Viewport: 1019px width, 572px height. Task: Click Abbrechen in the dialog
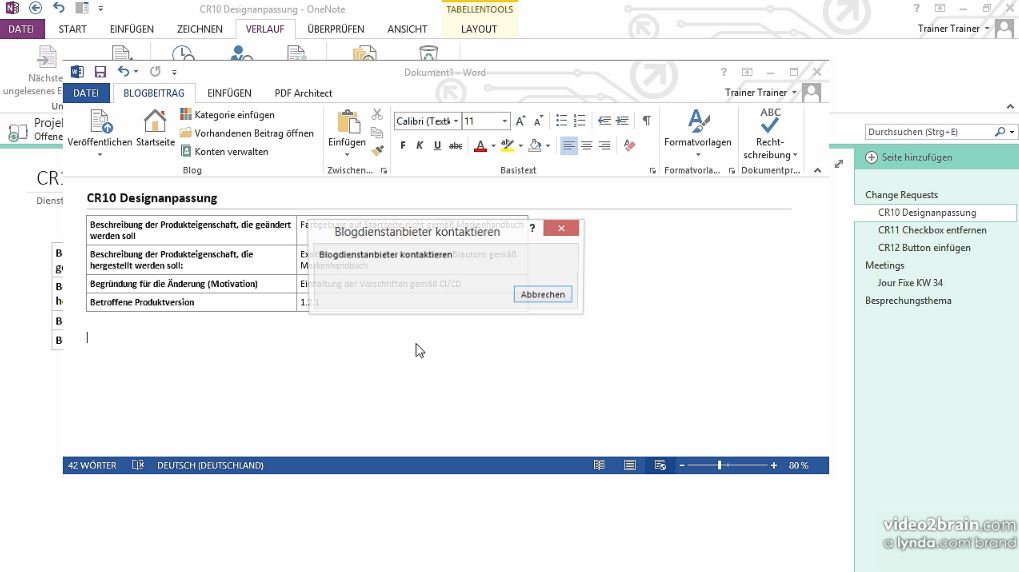pos(543,294)
